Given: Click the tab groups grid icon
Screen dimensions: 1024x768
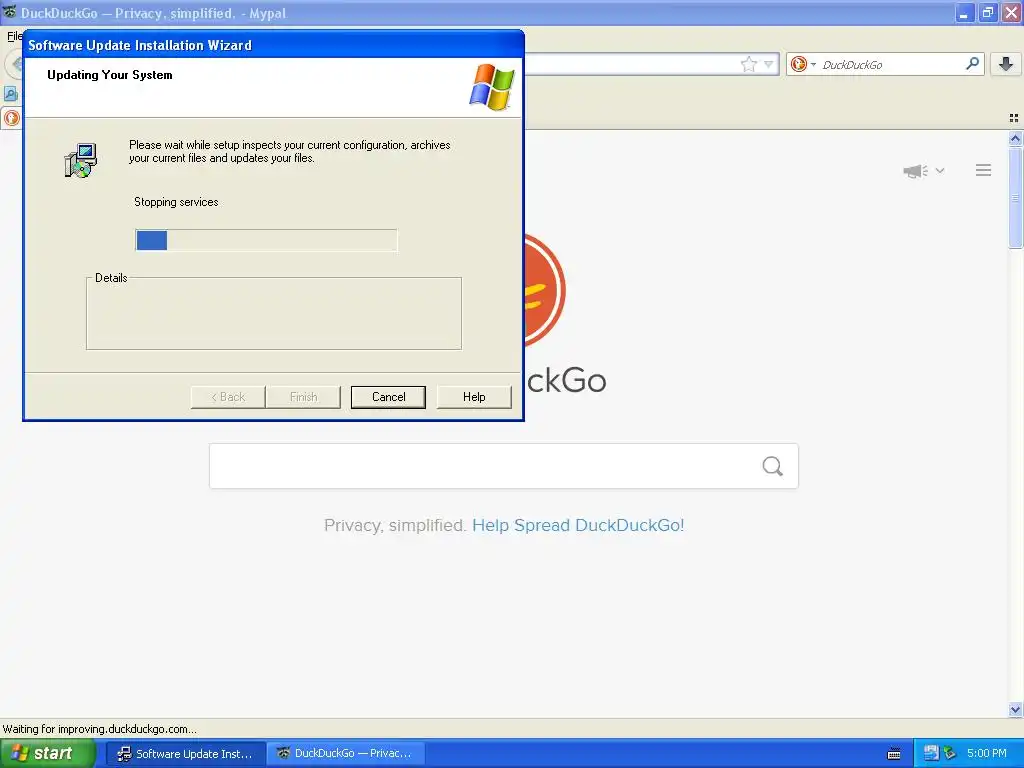Looking at the screenshot, I should [1014, 118].
